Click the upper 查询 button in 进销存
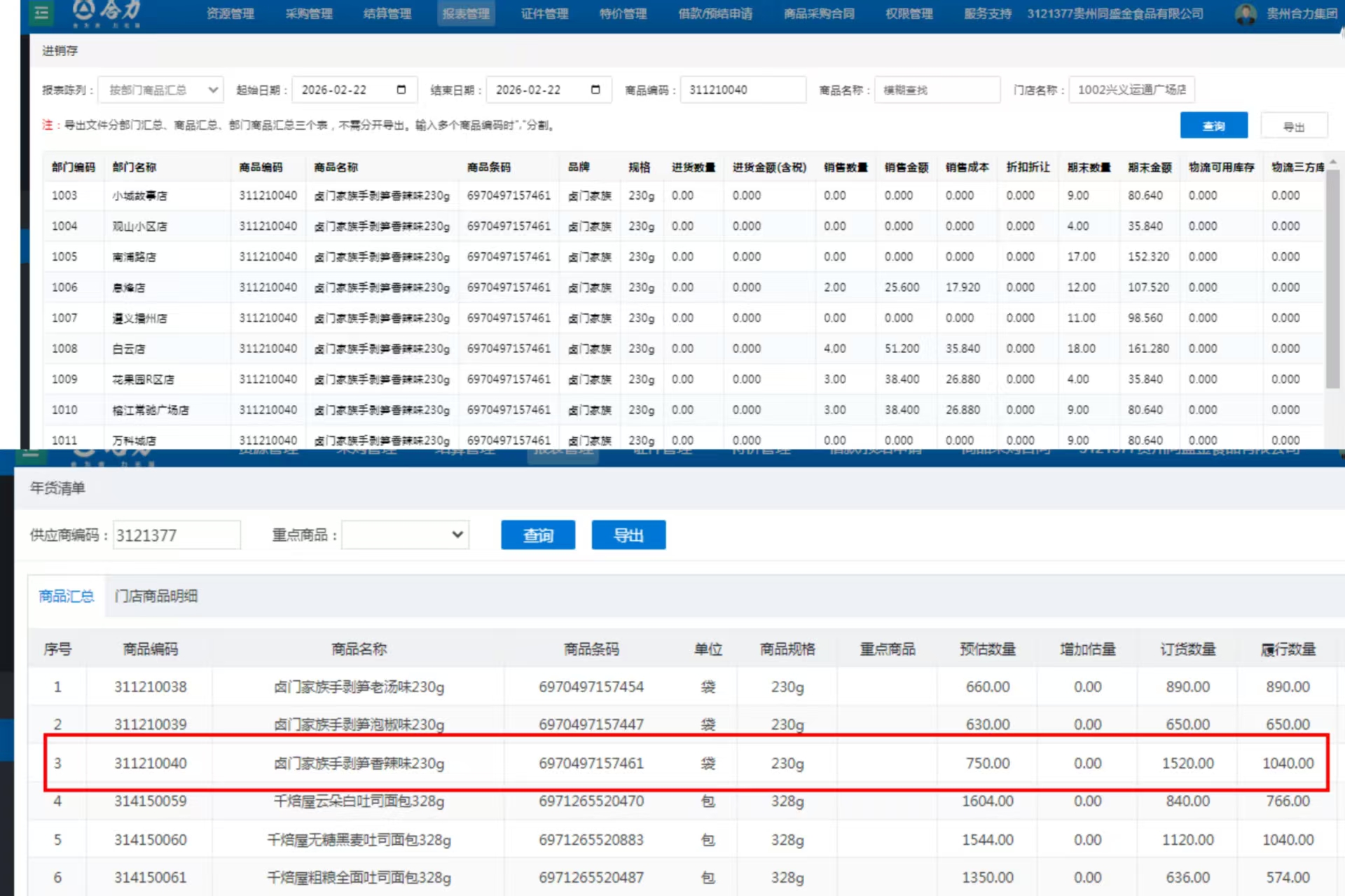This screenshot has width=1345, height=896. click(1213, 125)
